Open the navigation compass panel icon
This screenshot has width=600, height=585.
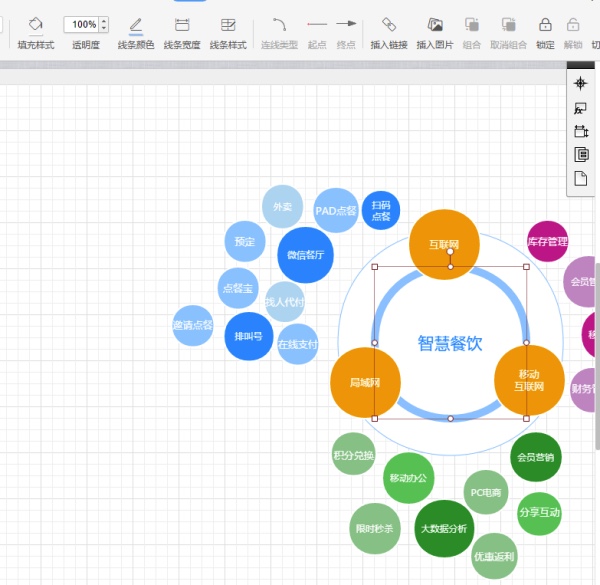581,83
